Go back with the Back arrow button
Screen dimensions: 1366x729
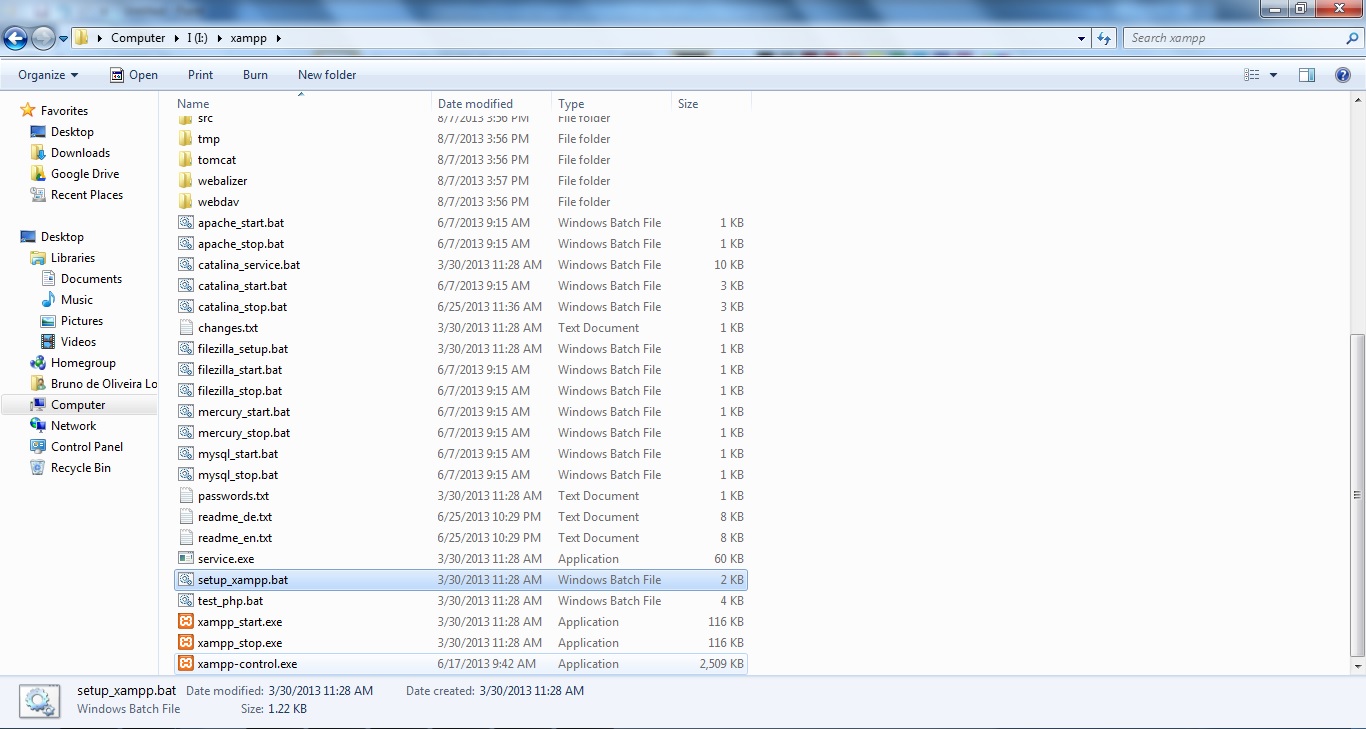15,38
